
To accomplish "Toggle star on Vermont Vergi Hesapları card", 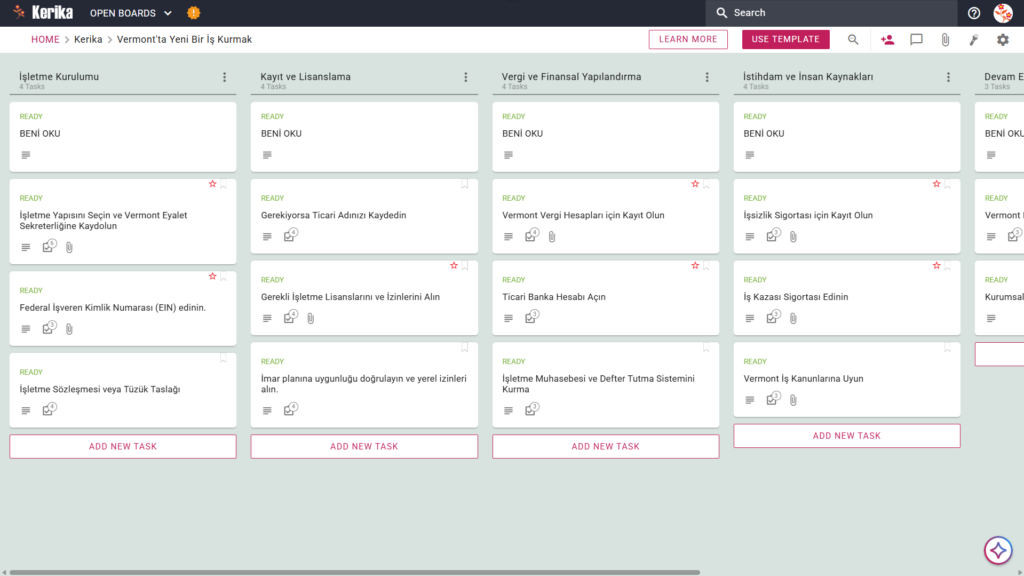I will (x=695, y=184).
